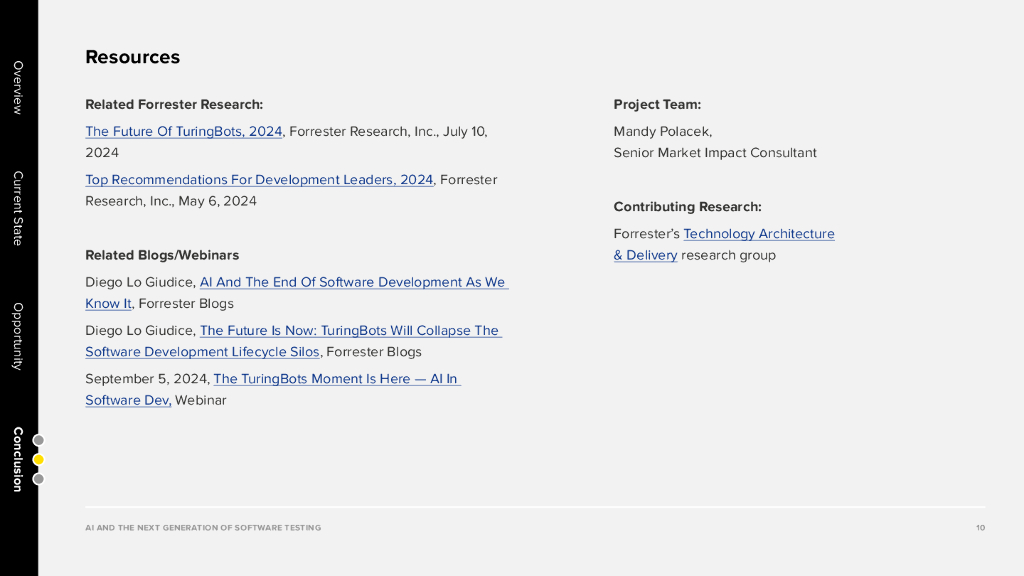The width and height of the screenshot is (1024, 576).
Task: Follow the AI And The End Of Software Development link
Action: tap(352, 282)
